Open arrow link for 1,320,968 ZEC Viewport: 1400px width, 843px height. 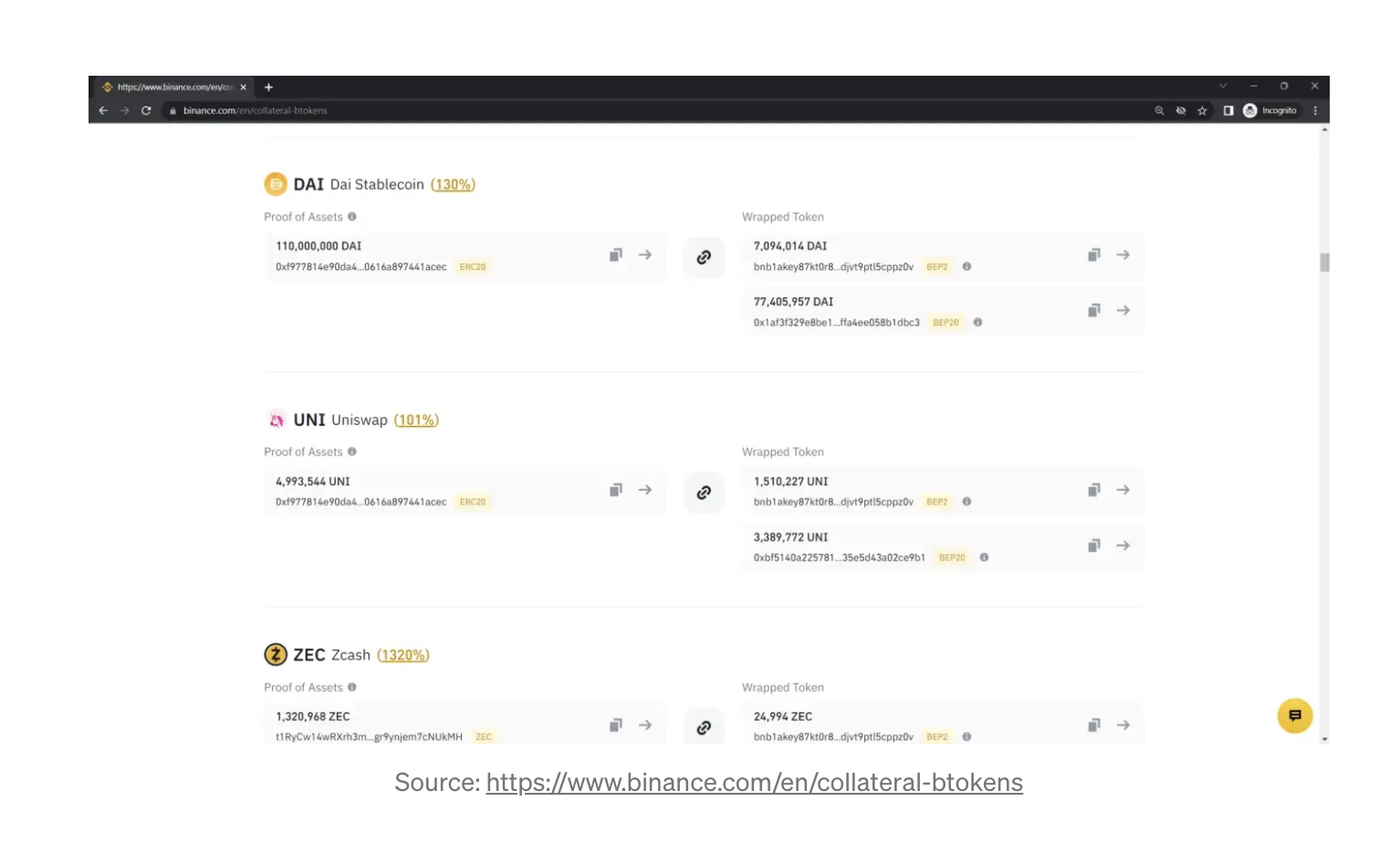[645, 726]
